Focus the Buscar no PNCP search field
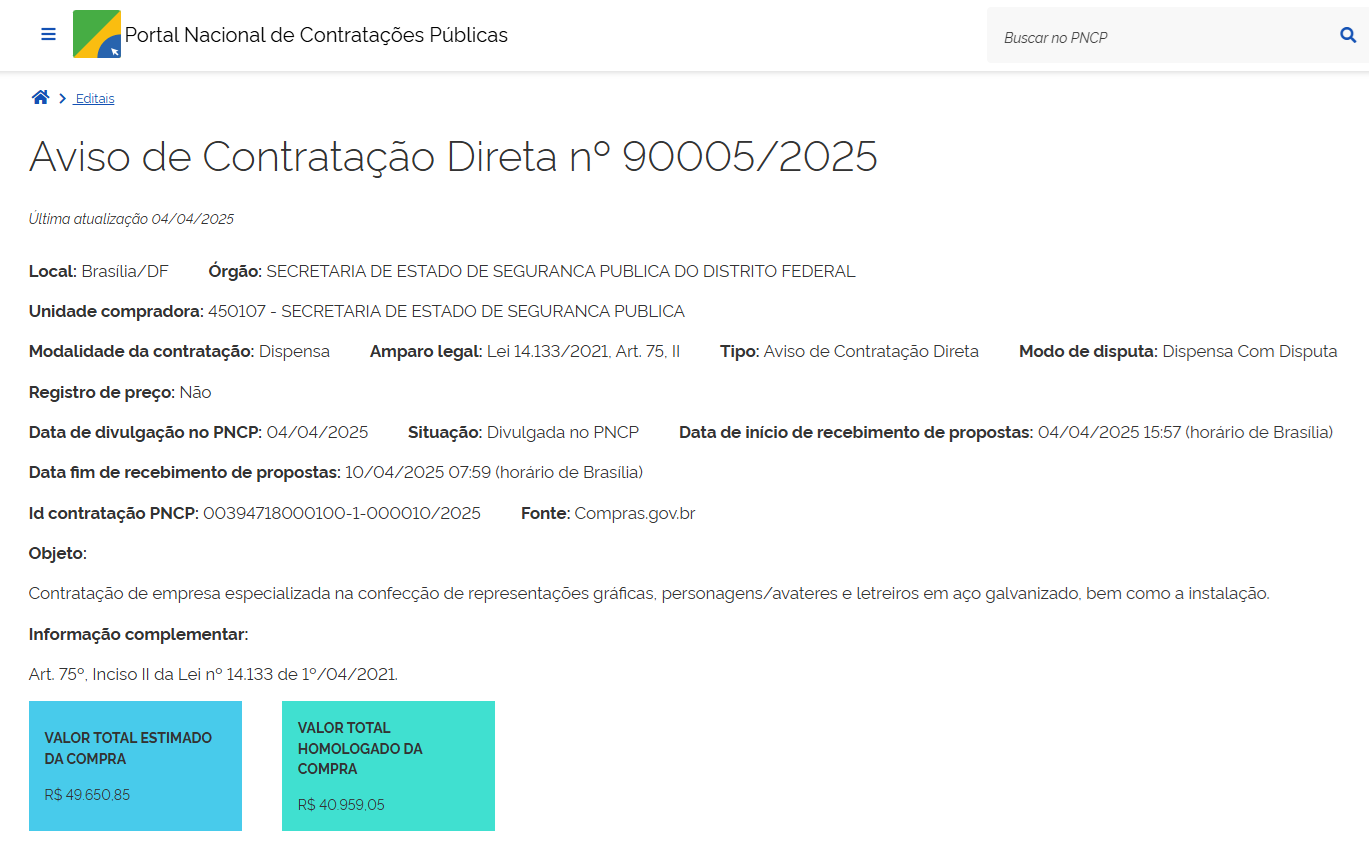1369x853 pixels. pyautogui.click(x=1160, y=37)
